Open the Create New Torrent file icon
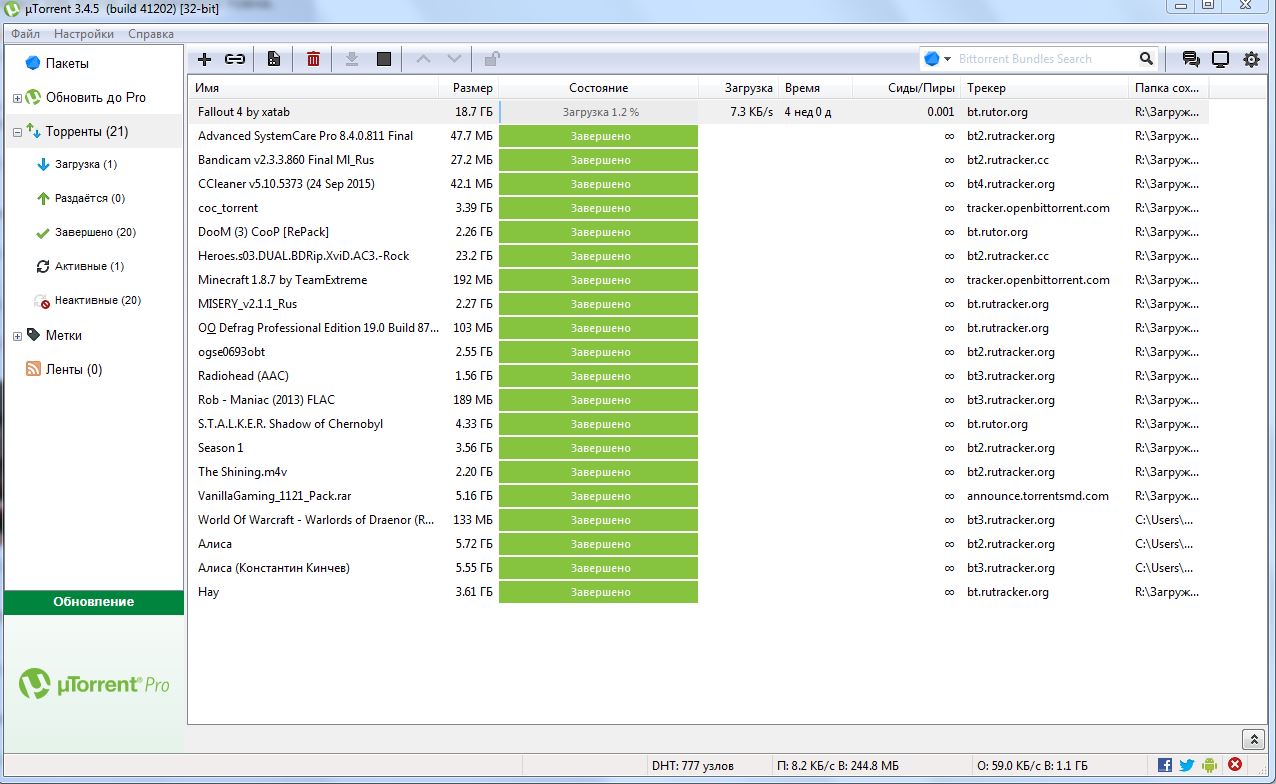 (x=274, y=59)
